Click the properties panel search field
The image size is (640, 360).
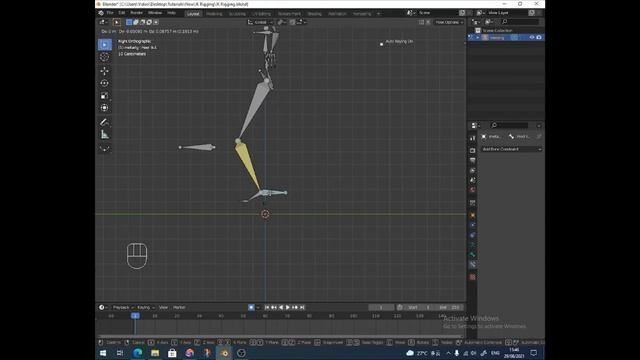pos(509,125)
